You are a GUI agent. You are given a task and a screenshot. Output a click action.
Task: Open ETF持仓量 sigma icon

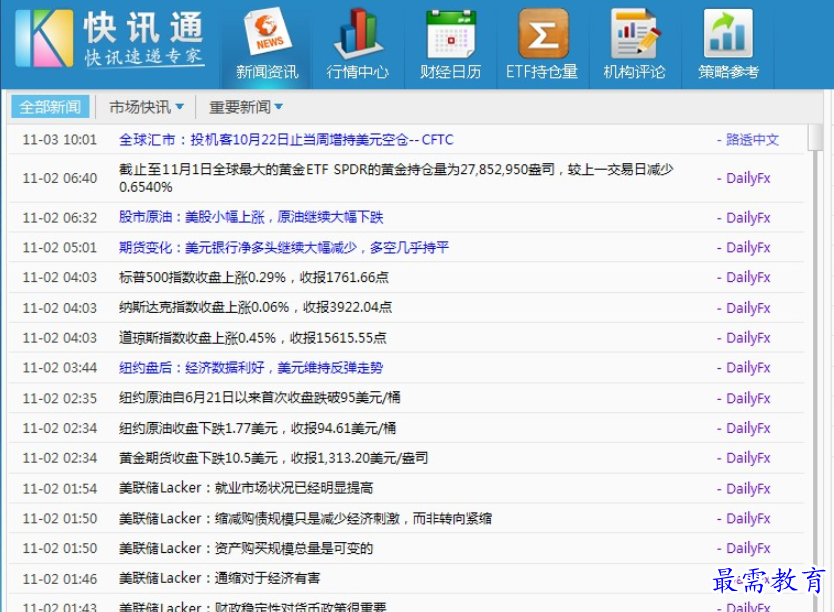coord(542,35)
